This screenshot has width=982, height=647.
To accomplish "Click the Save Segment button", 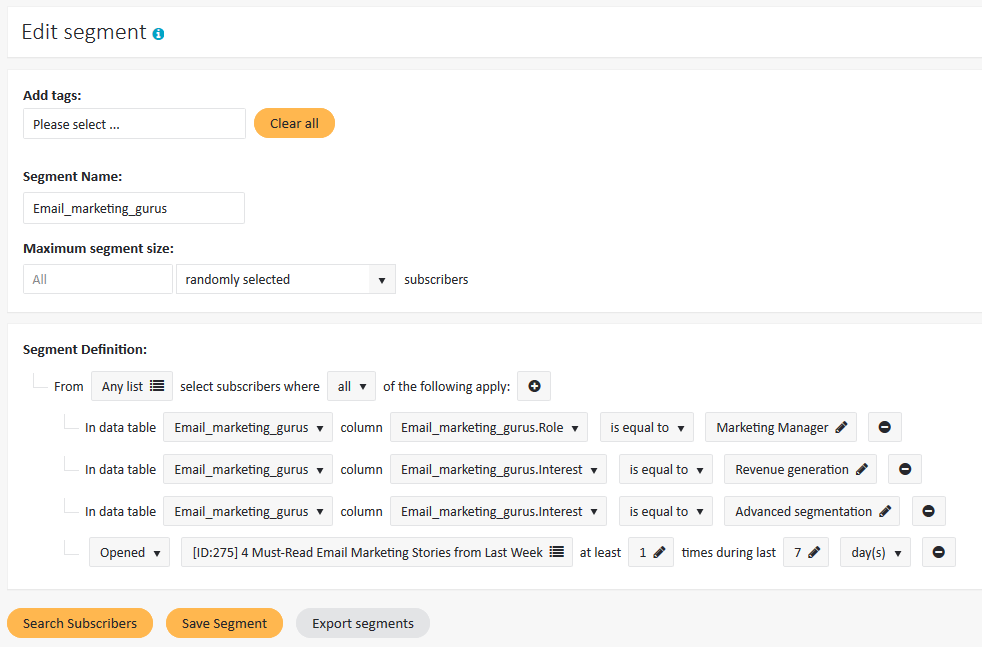I will 224,623.
